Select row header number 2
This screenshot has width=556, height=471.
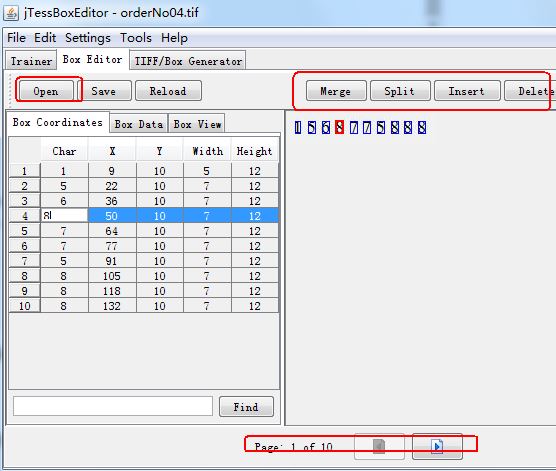(24, 185)
